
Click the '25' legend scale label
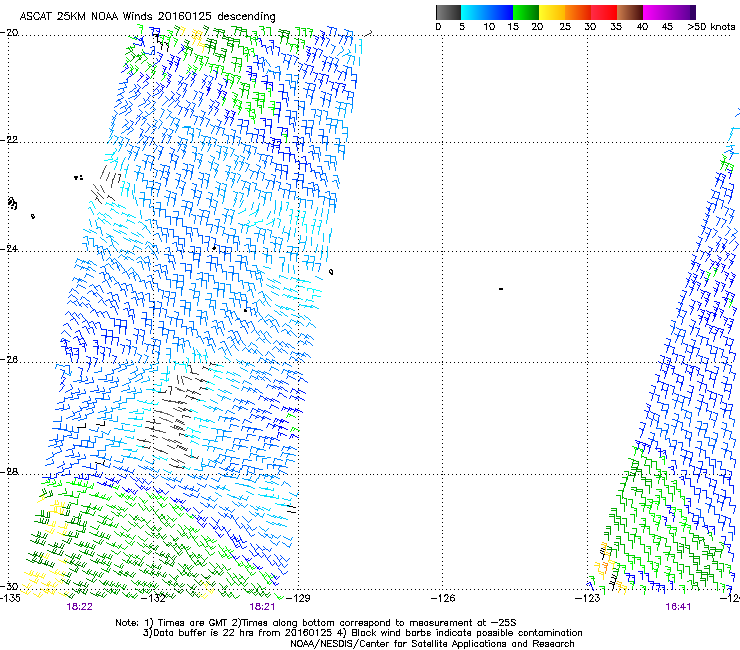[x=565, y=27]
